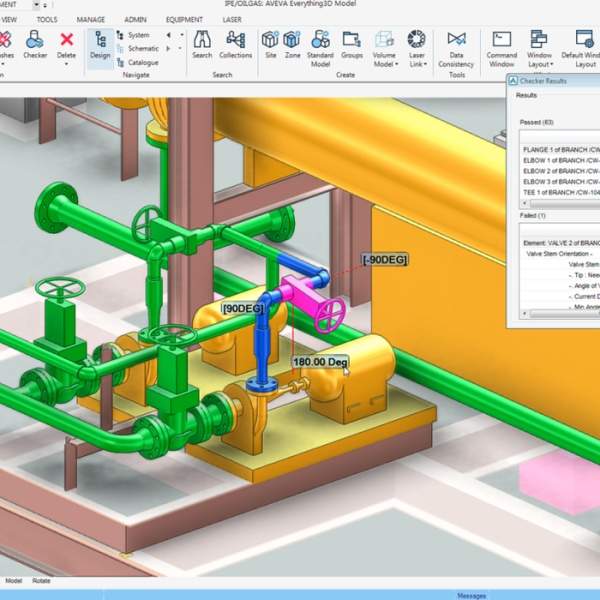Select Catalogue in Navigate group

point(142,62)
